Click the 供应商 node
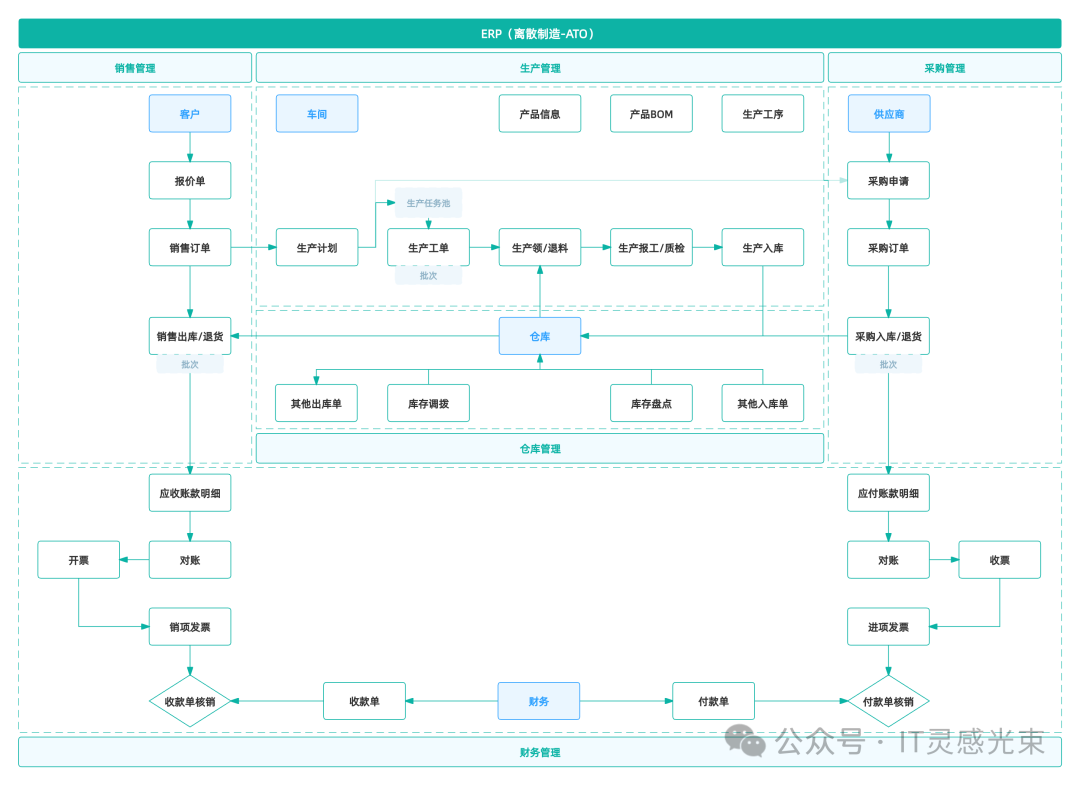The image size is (1080, 785). point(888,114)
